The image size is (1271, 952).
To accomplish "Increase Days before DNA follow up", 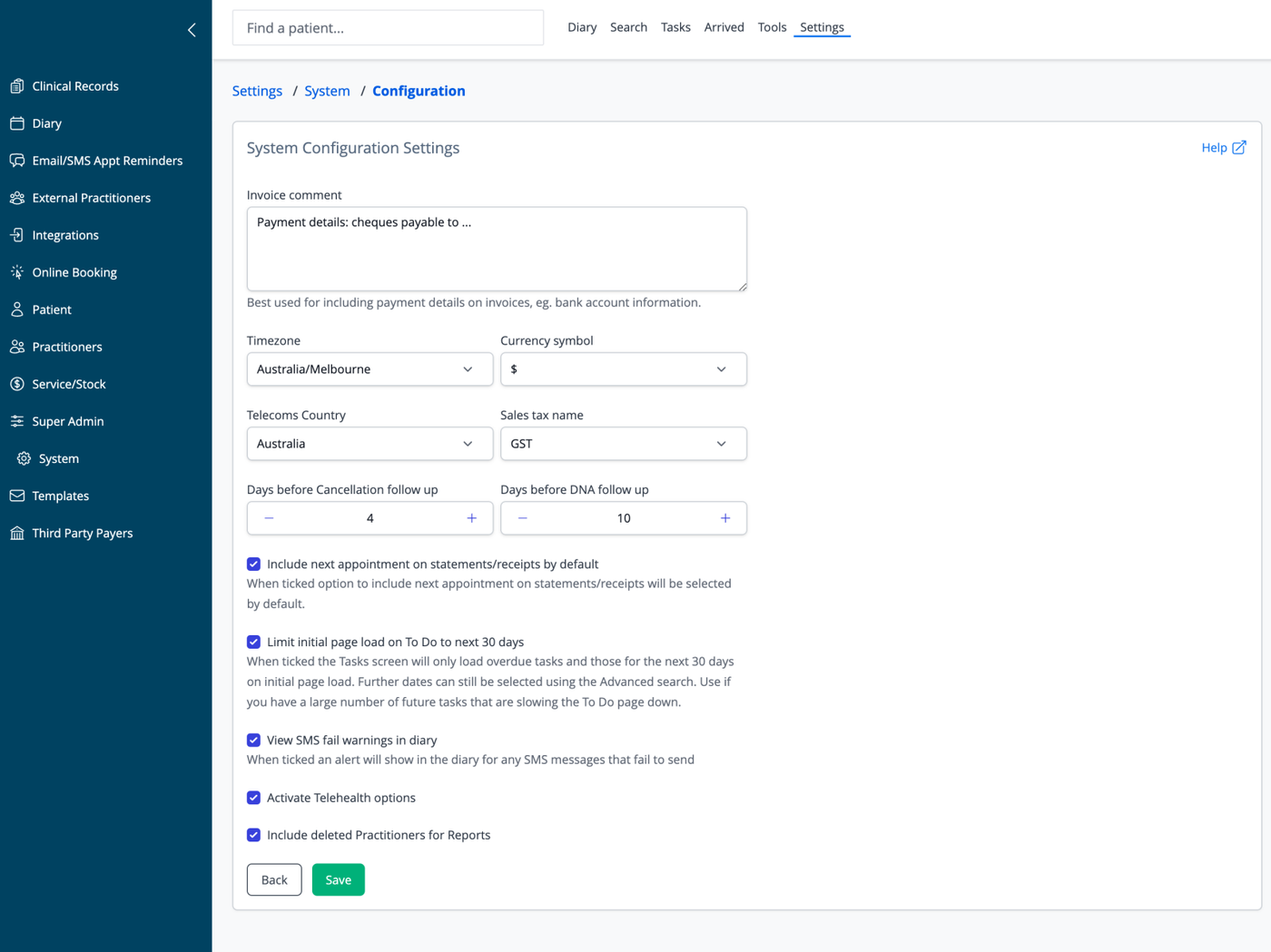I will [725, 518].
